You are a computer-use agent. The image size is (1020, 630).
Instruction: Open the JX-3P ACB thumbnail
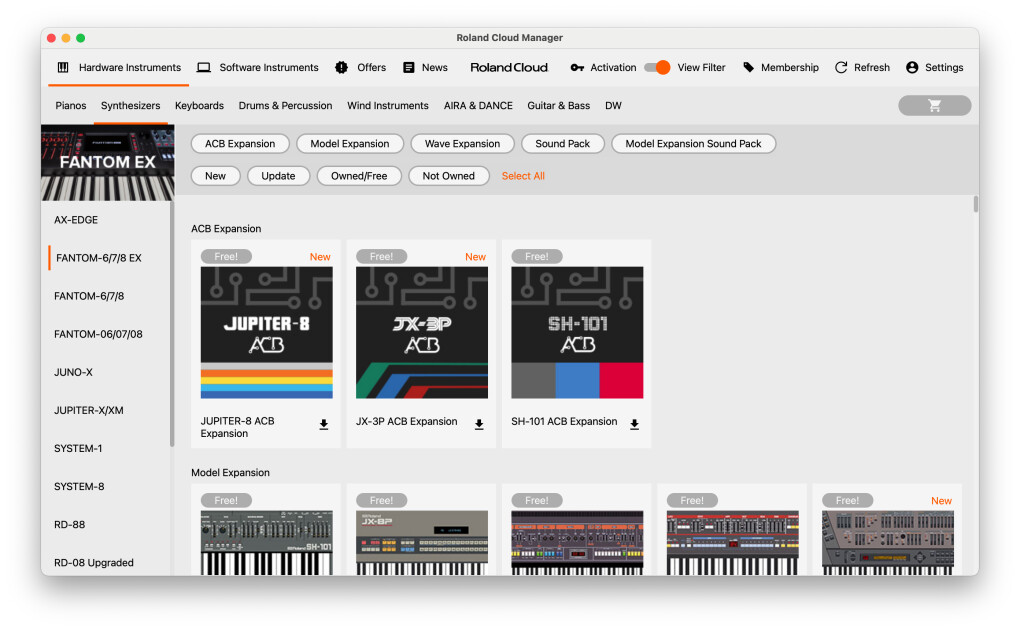422,333
